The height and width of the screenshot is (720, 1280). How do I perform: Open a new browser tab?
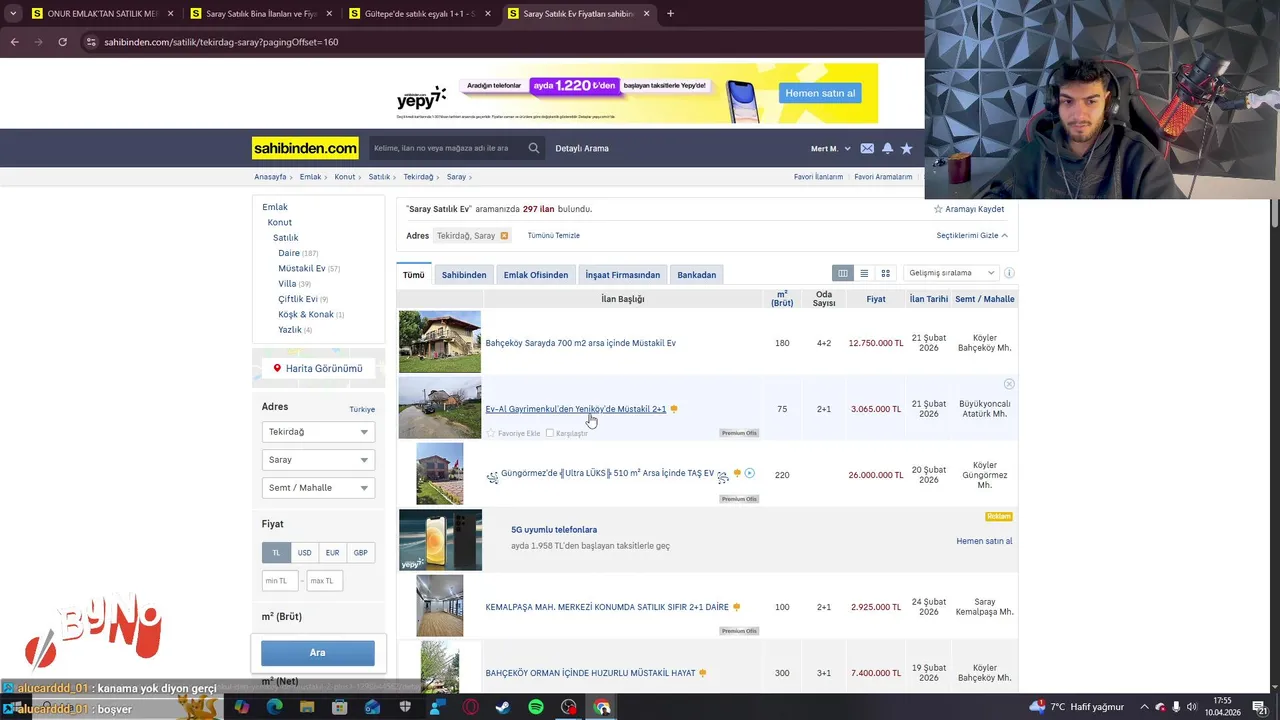(670, 14)
